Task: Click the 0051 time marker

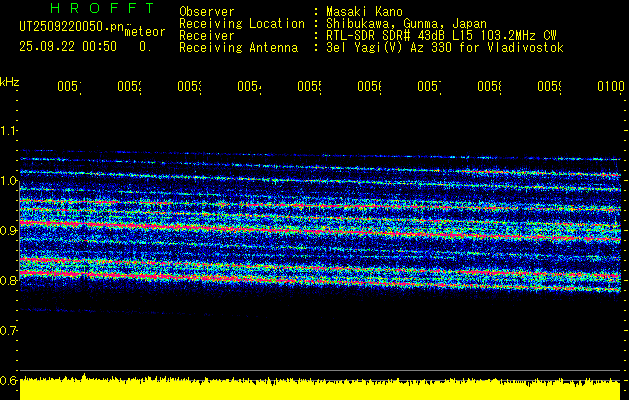Action: coord(69,86)
